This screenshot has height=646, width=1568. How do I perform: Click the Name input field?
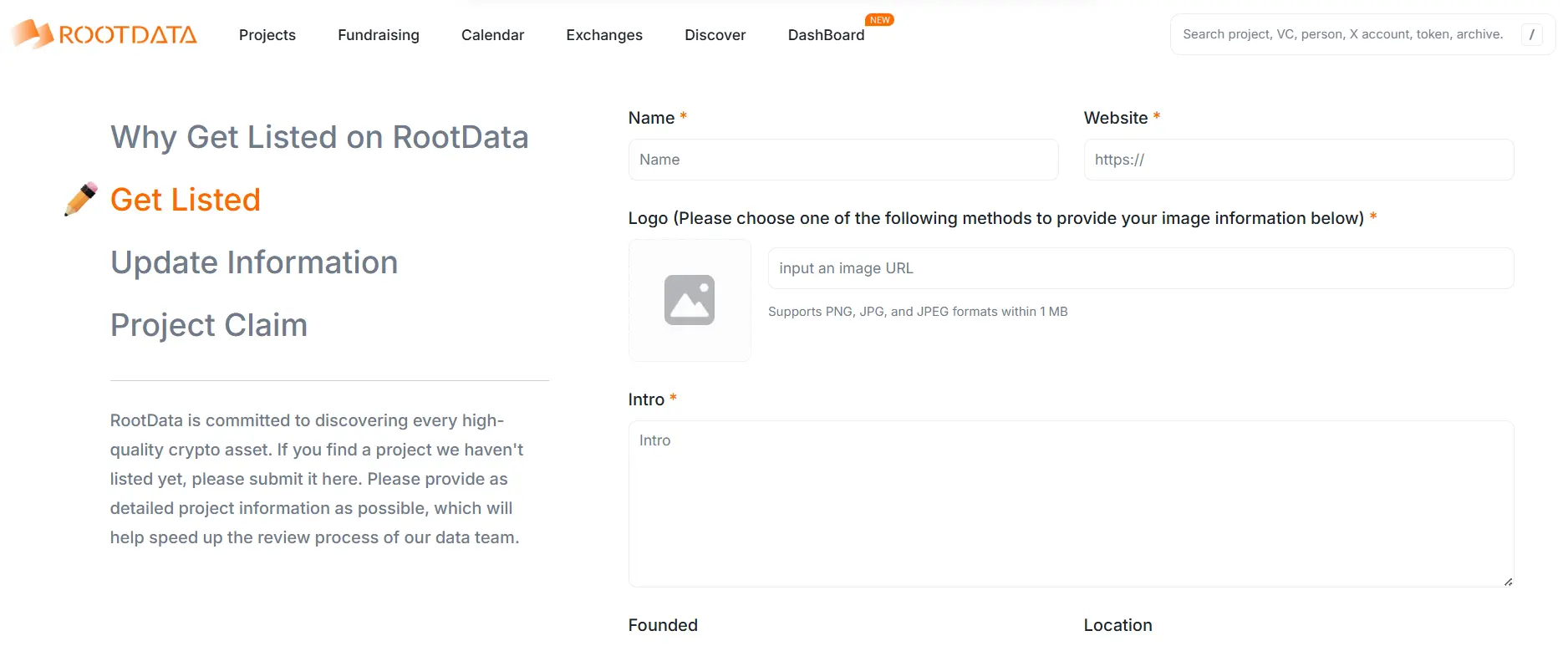point(843,160)
